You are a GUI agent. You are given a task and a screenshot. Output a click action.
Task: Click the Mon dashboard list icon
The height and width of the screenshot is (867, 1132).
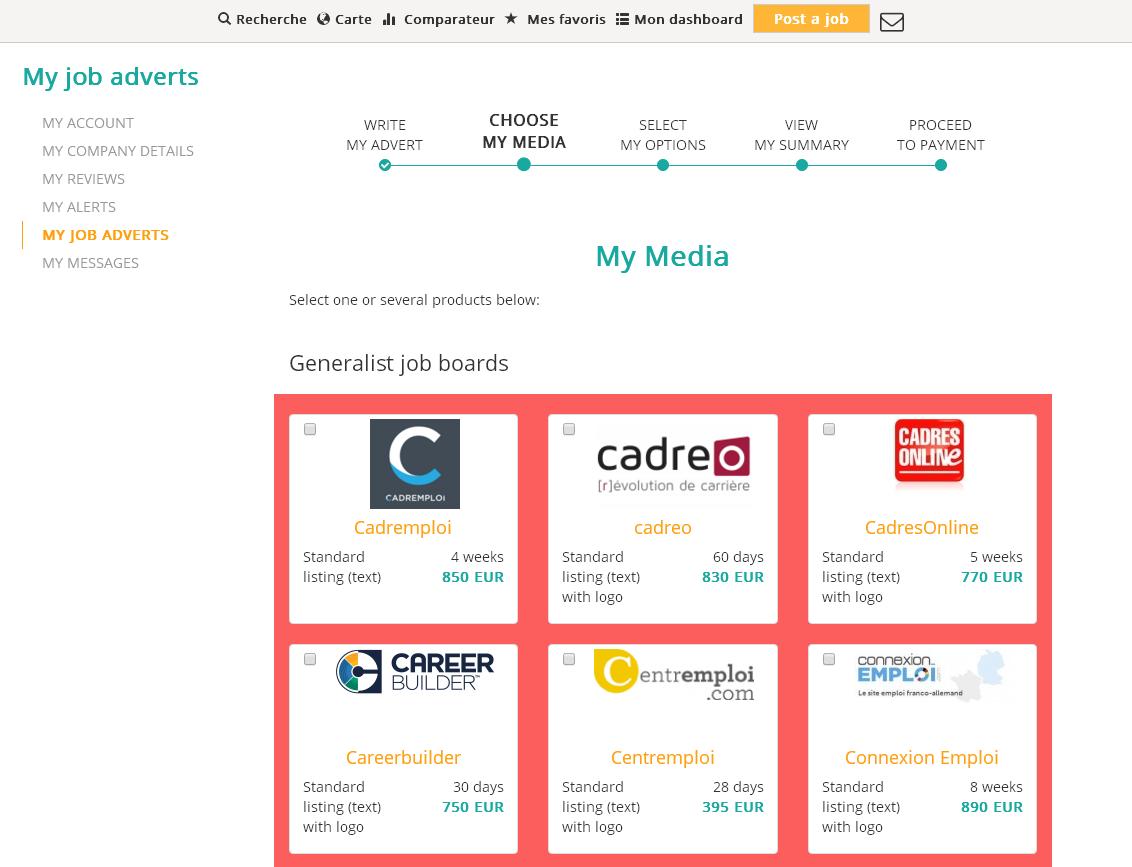622,19
